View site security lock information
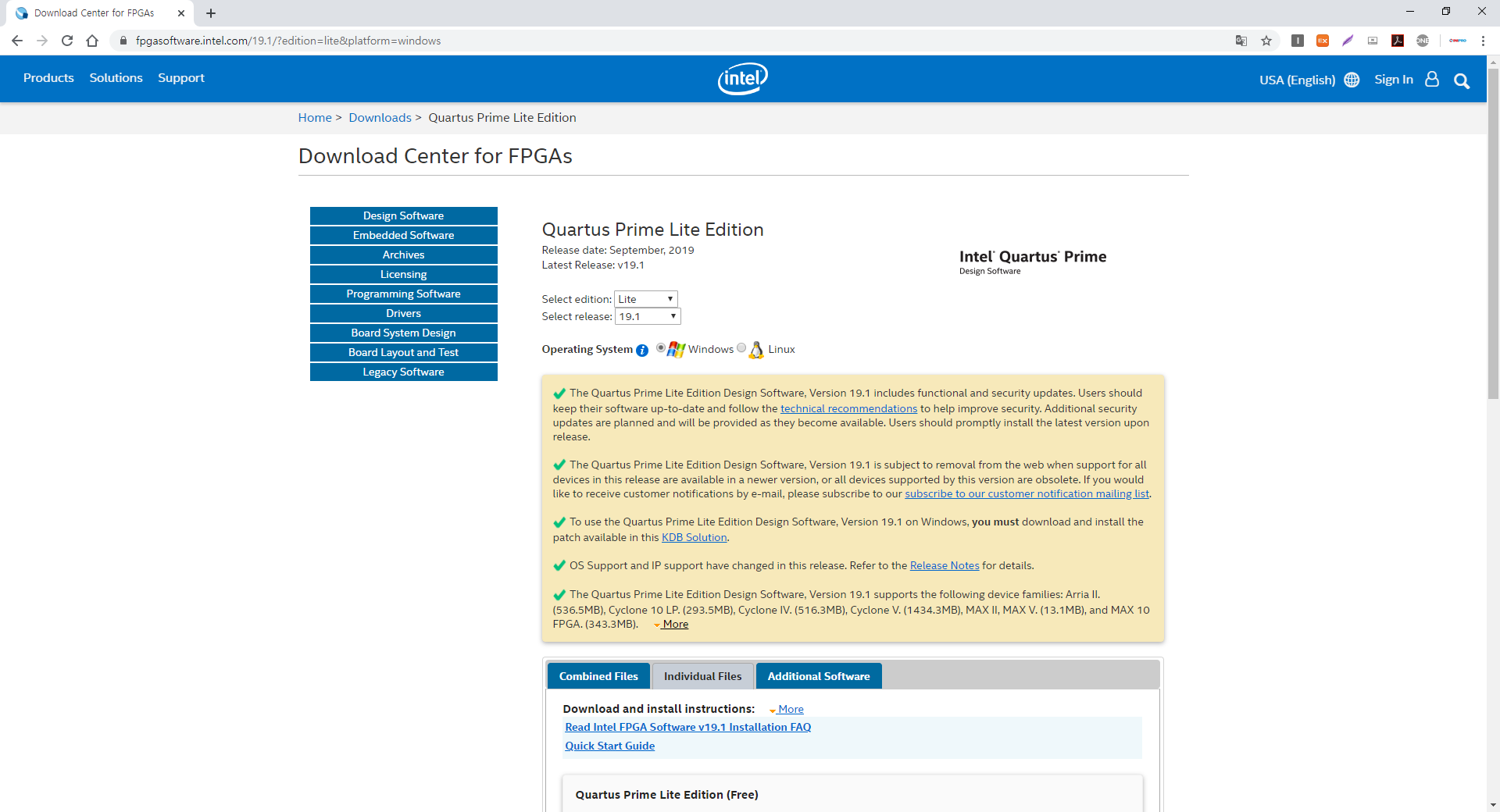1500x812 pixels. point(123,41)
